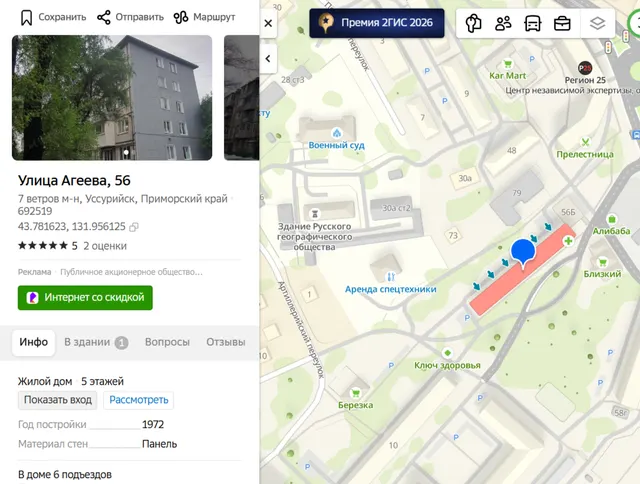
Task: Click the Аренда спецтехники marker
Action: click(391, 277)
